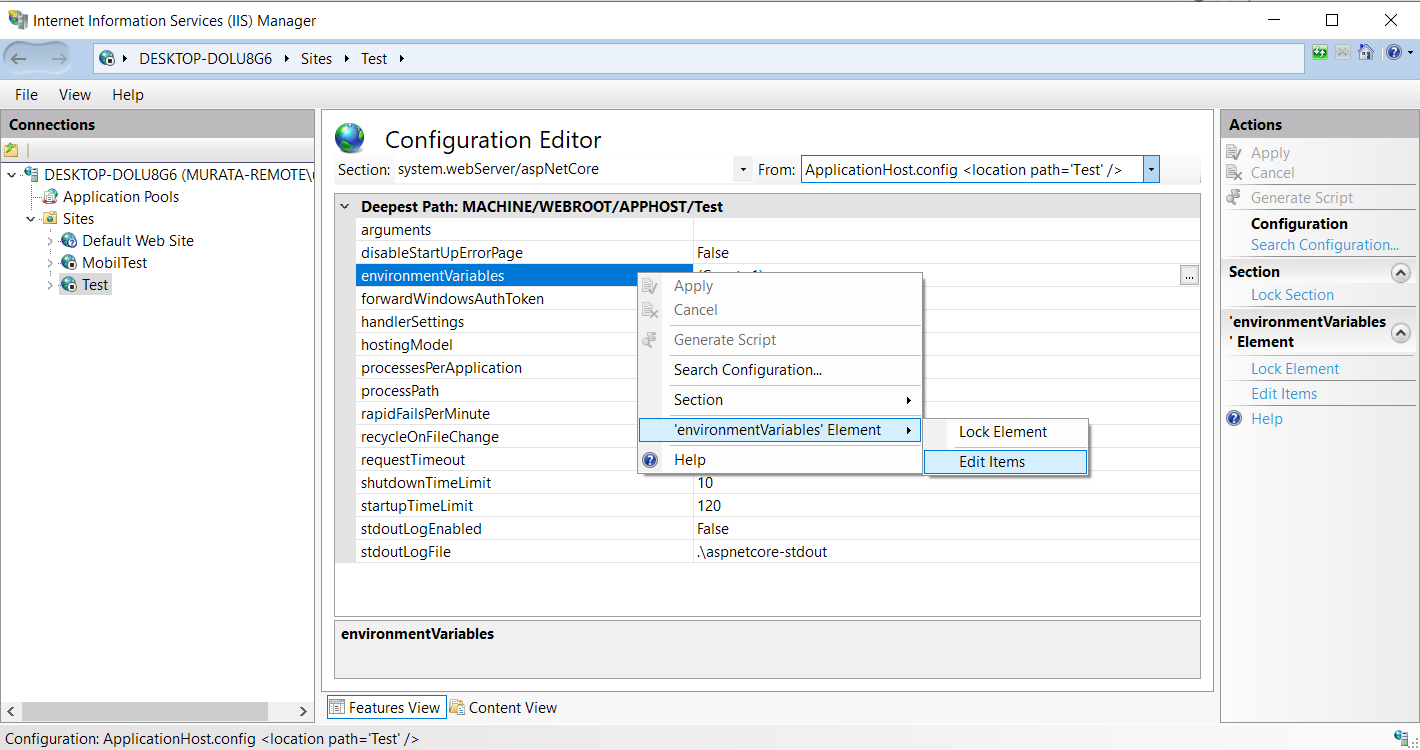
Task: Collapse the Section group in the Actions pane
Action: click(1401, 273)
